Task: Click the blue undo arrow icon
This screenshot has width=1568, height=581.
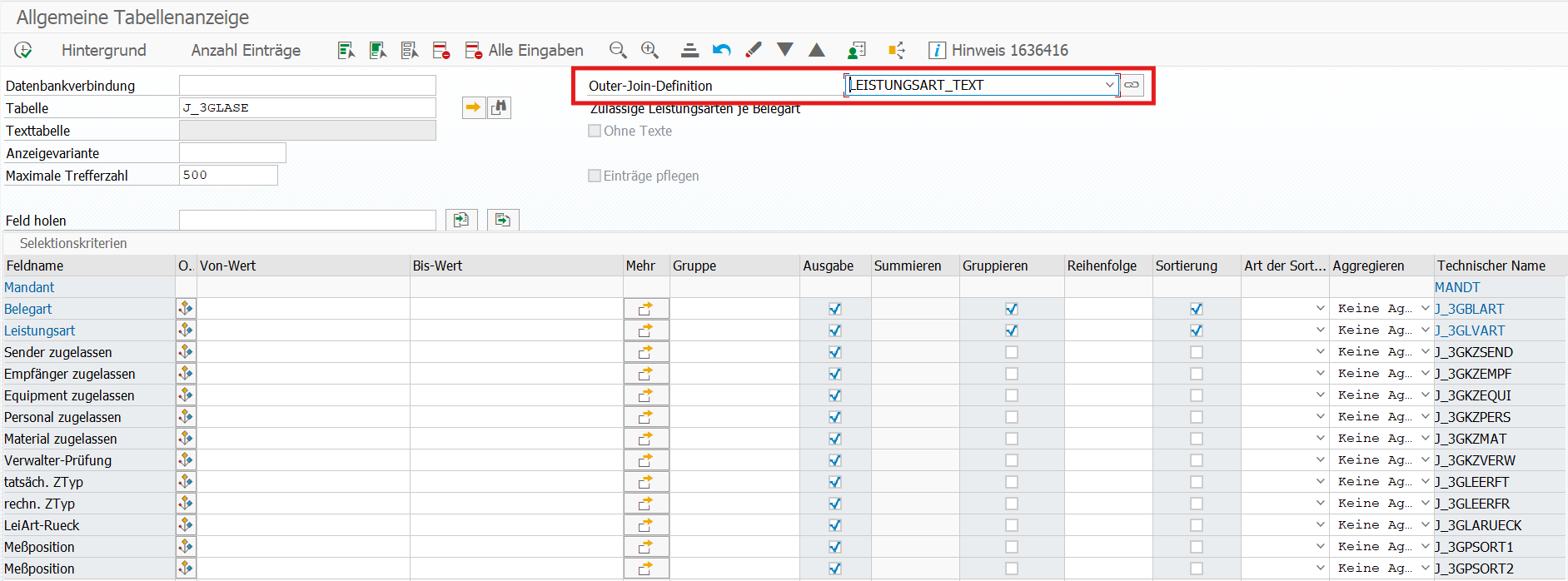Action: [x=721, y=50]
